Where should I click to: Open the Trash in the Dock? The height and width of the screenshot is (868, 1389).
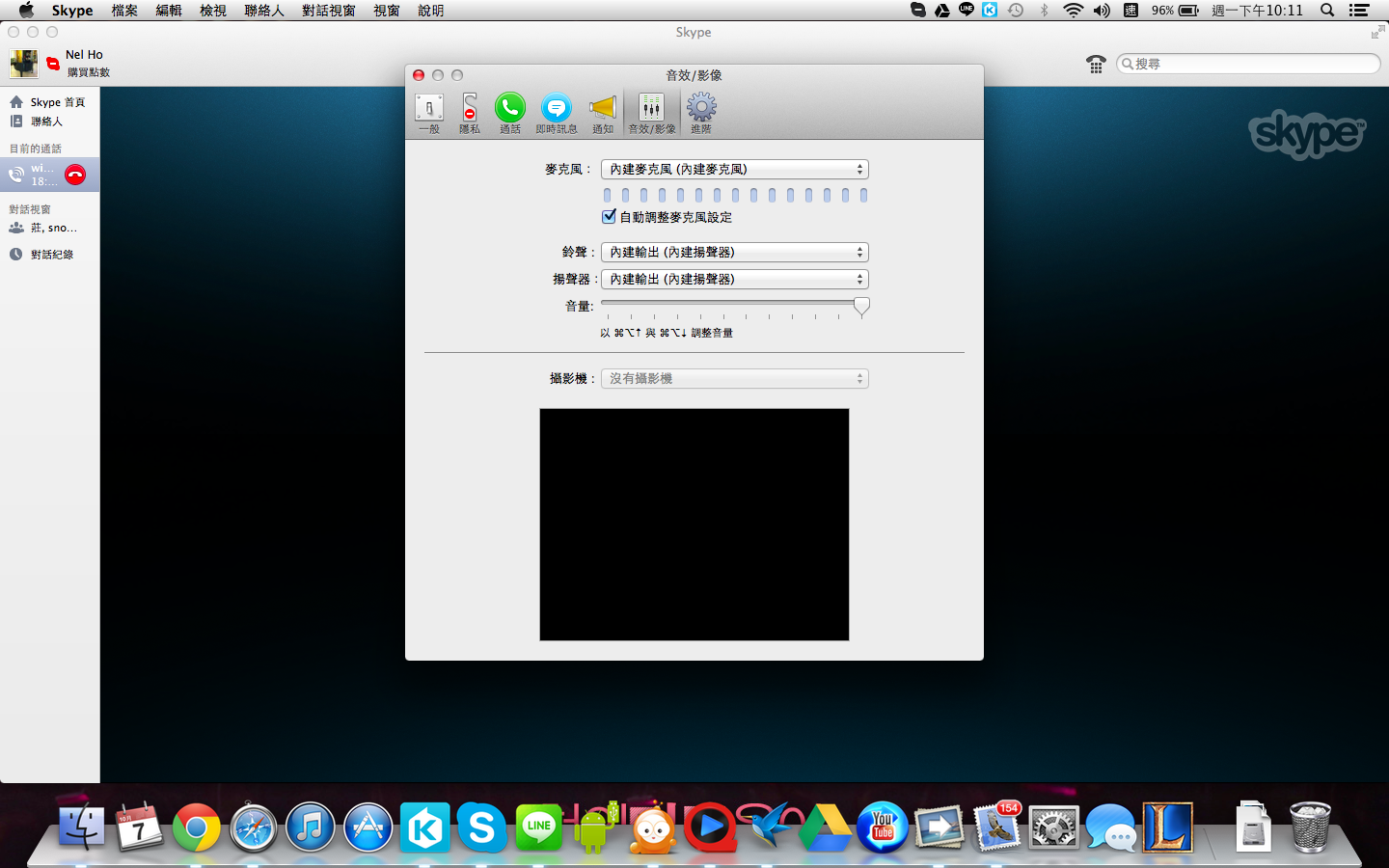[1310, 827]
